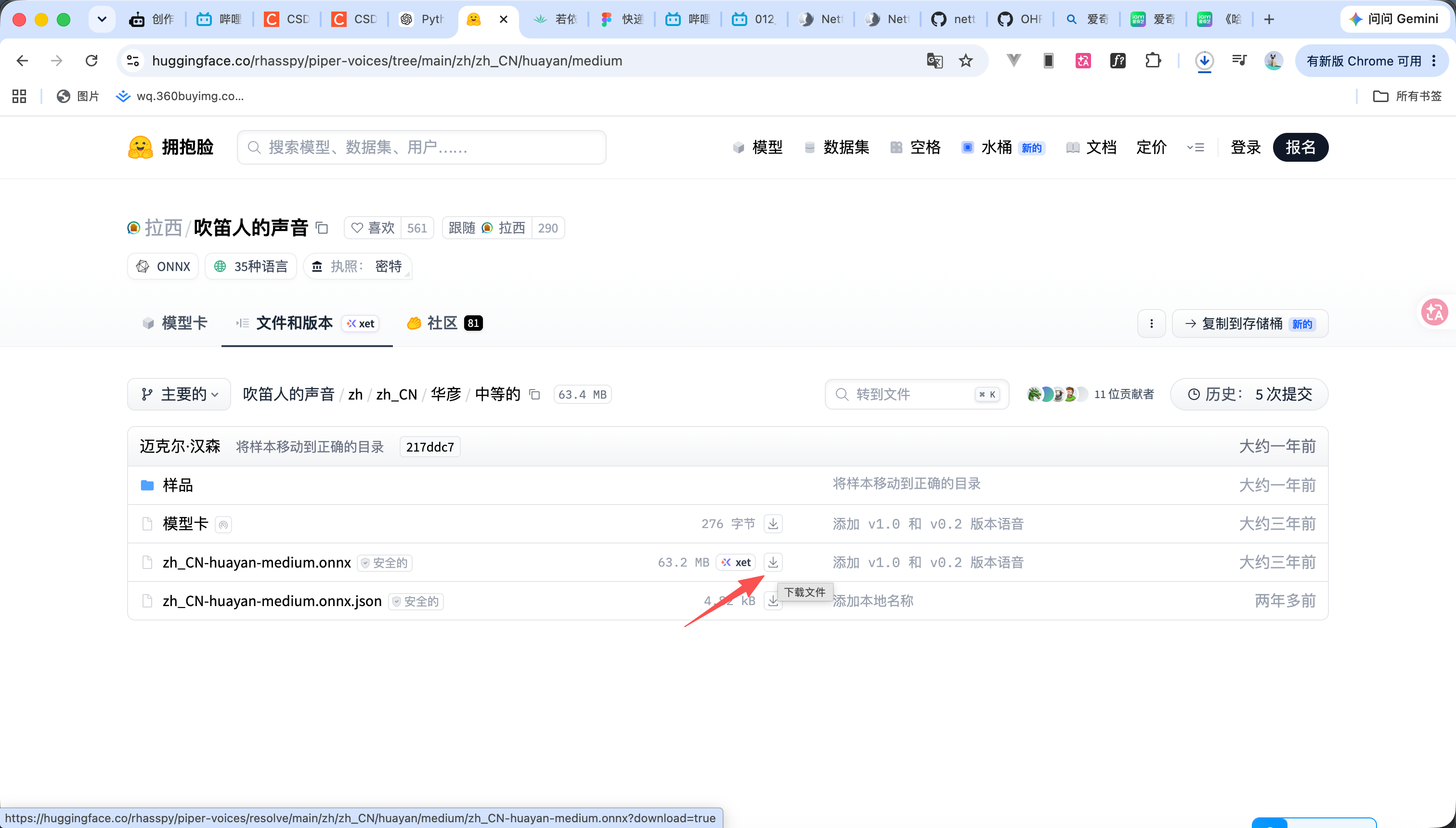Switch to the 模型卡 tab
Screen dimensions: 1456x828
tap(175, 323)
